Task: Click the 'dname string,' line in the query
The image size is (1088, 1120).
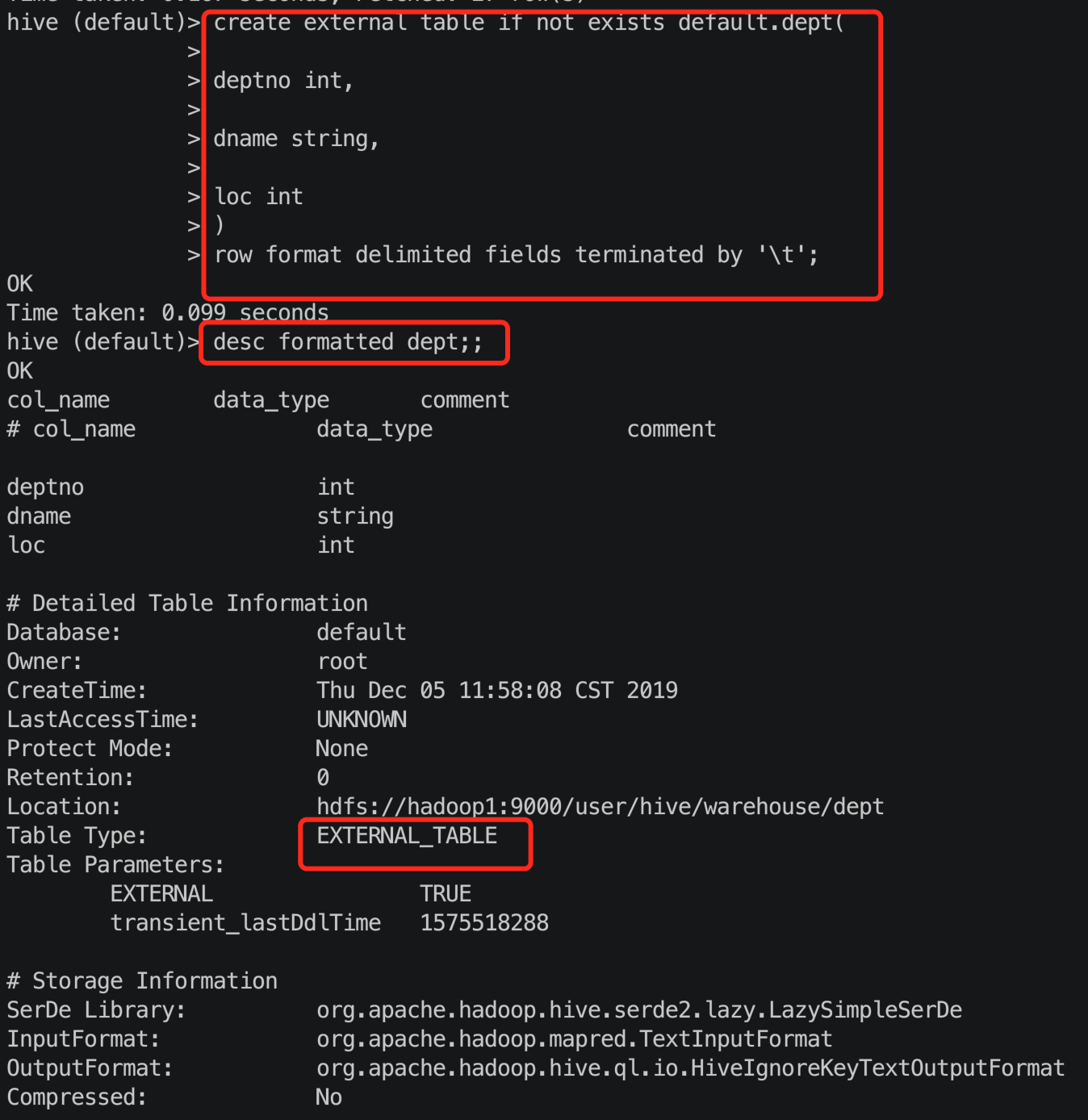Action: (x=296, y=139)
